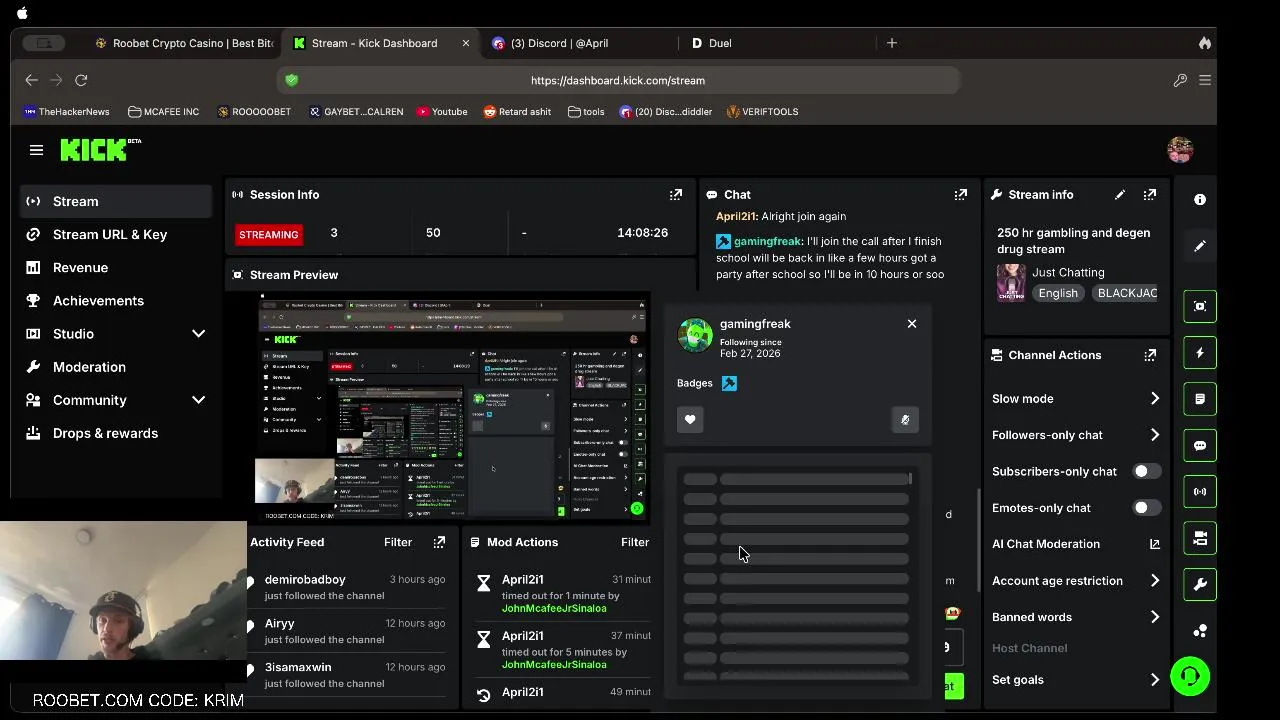Click demirobadboy in the Activity Feed
Viewport: 1280px width, 720px height.
305,580
